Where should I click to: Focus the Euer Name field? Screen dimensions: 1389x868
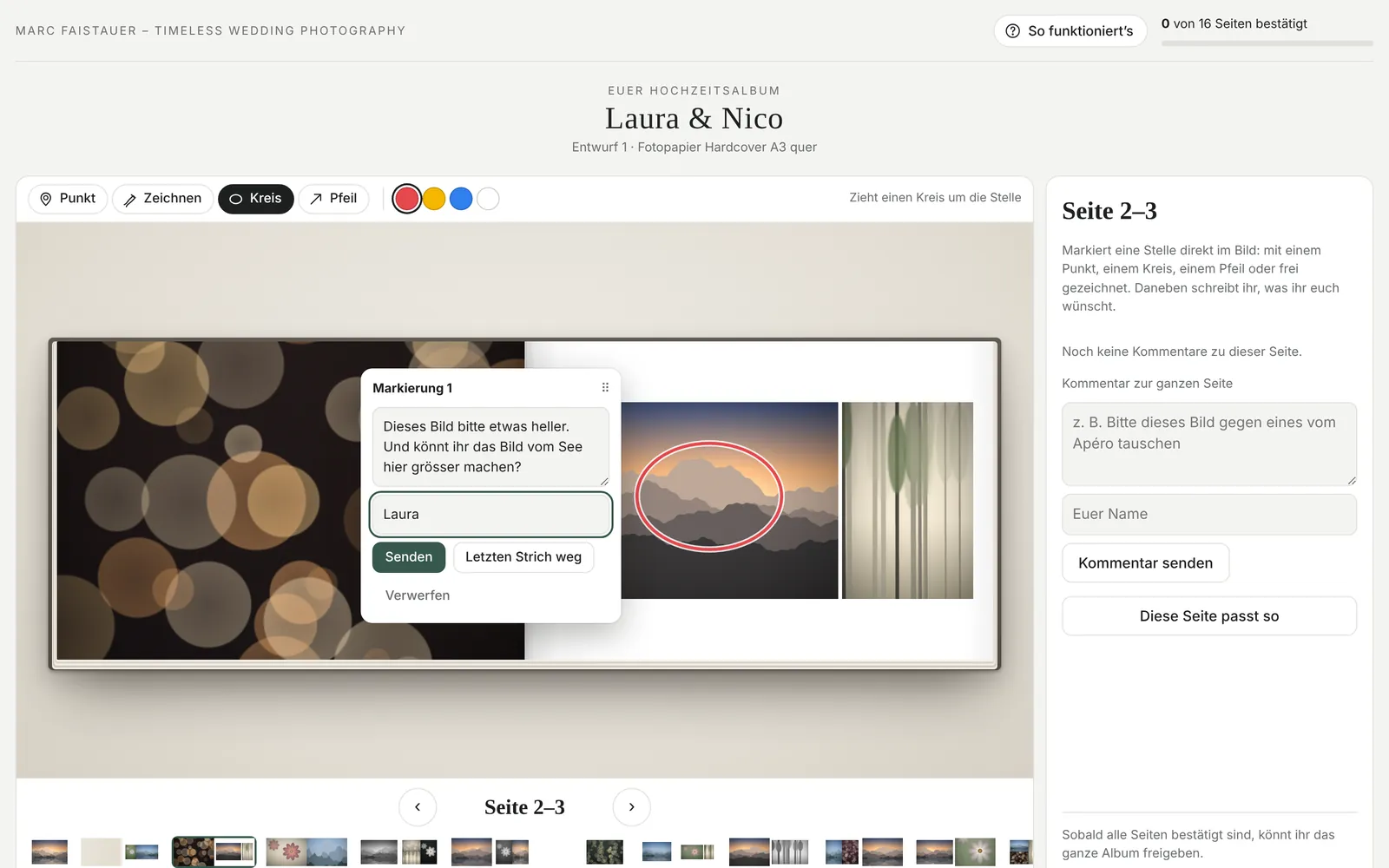[x=1209, y=515]
